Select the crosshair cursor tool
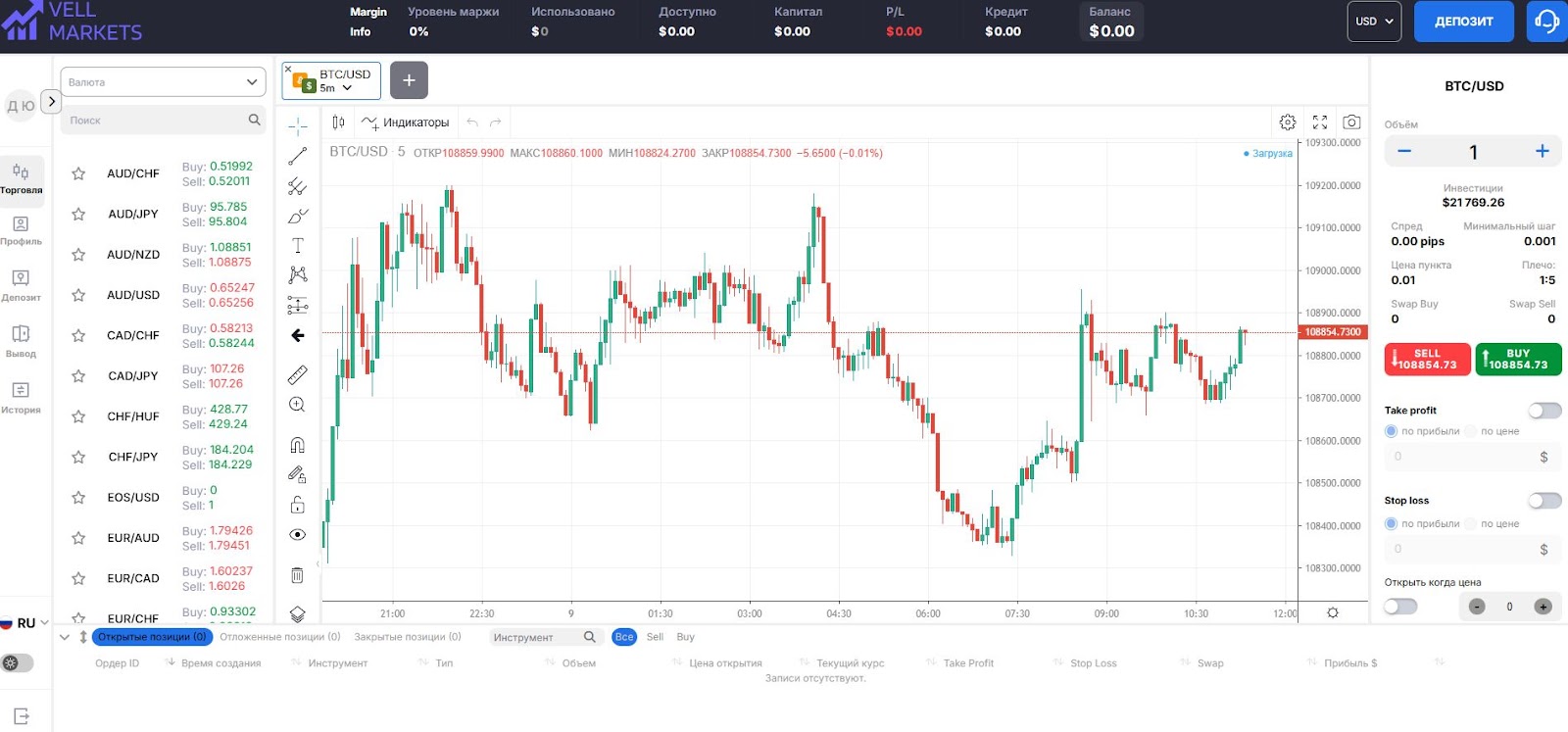The height and width of the screenshot is (732, 1568). pos(298,125)
